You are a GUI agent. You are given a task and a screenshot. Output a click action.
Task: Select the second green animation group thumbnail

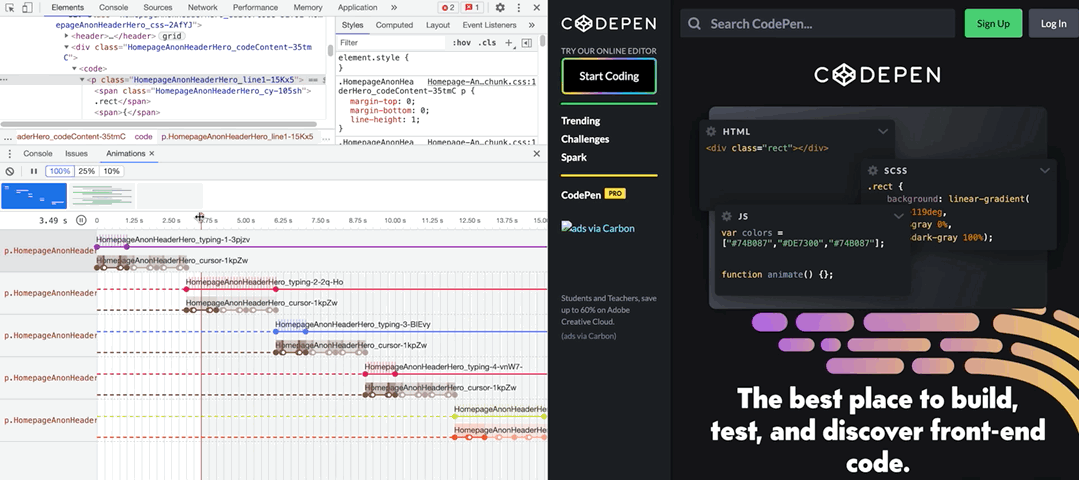coord(101,195)
